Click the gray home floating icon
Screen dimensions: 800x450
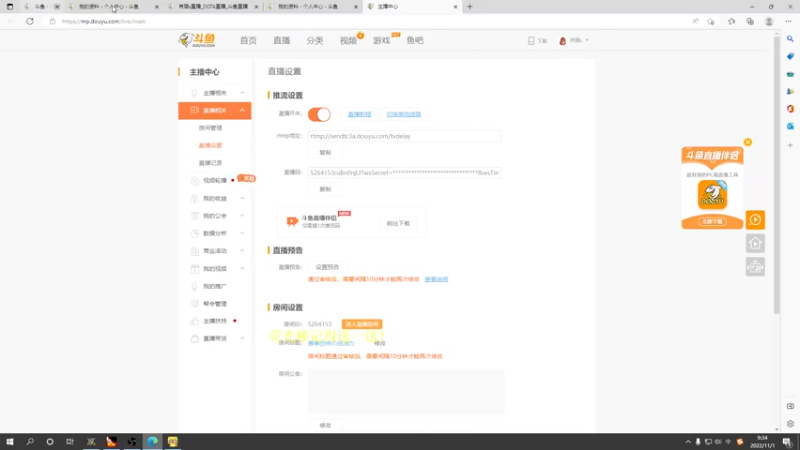coord(755,243)
